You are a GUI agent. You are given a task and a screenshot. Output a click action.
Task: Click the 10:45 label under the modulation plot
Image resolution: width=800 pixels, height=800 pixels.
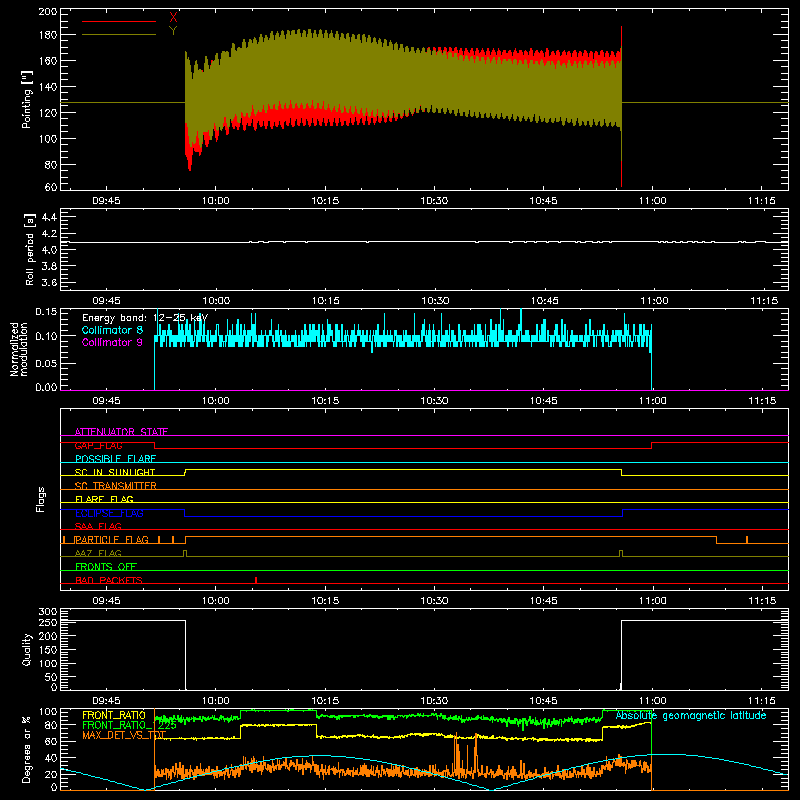(543, 401)
